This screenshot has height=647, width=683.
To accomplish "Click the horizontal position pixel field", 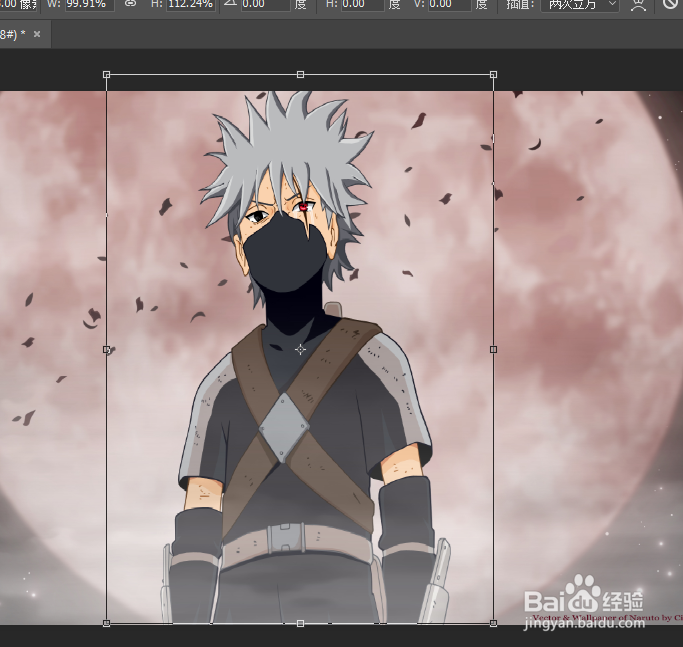I will click(17, 4).
